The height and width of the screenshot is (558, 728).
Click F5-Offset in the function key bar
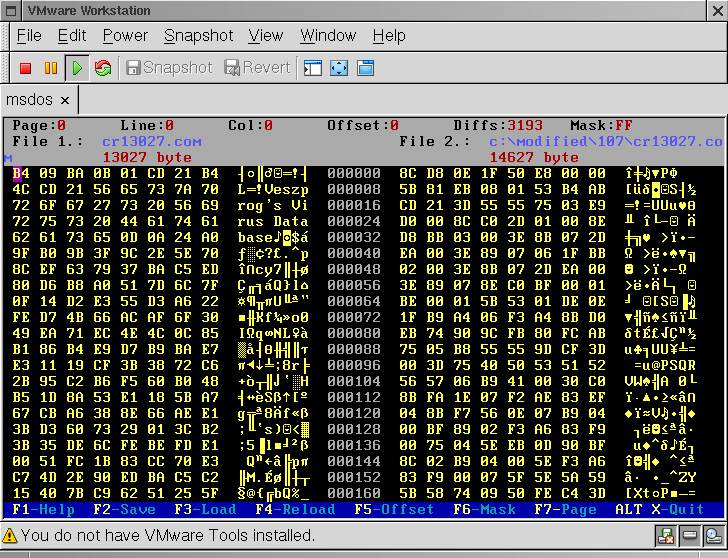(394, 510)
